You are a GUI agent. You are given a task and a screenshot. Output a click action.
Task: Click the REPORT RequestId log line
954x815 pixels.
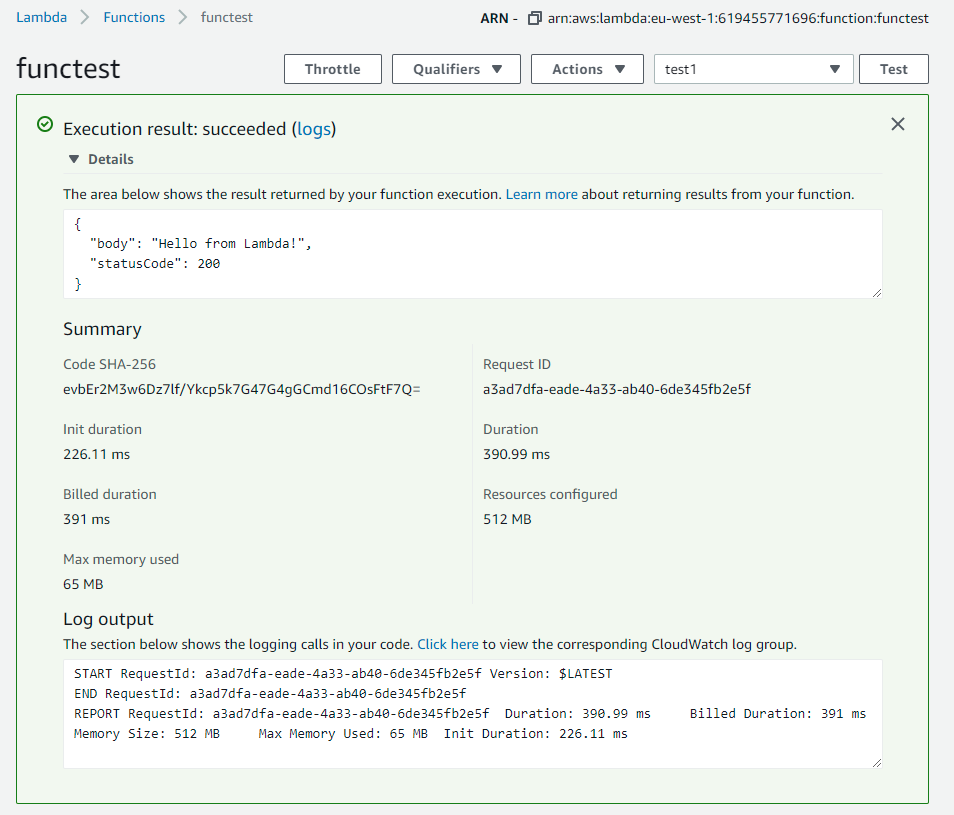[x=470, y=713]
